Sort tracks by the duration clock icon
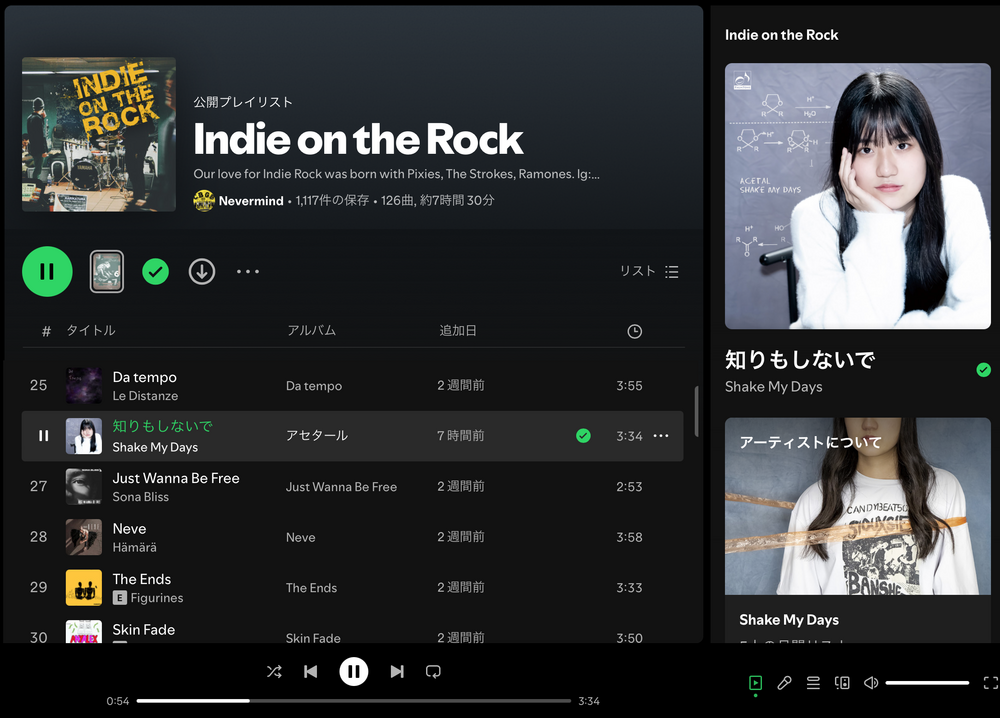This screenshot has width=1000, height=718. 635,331
